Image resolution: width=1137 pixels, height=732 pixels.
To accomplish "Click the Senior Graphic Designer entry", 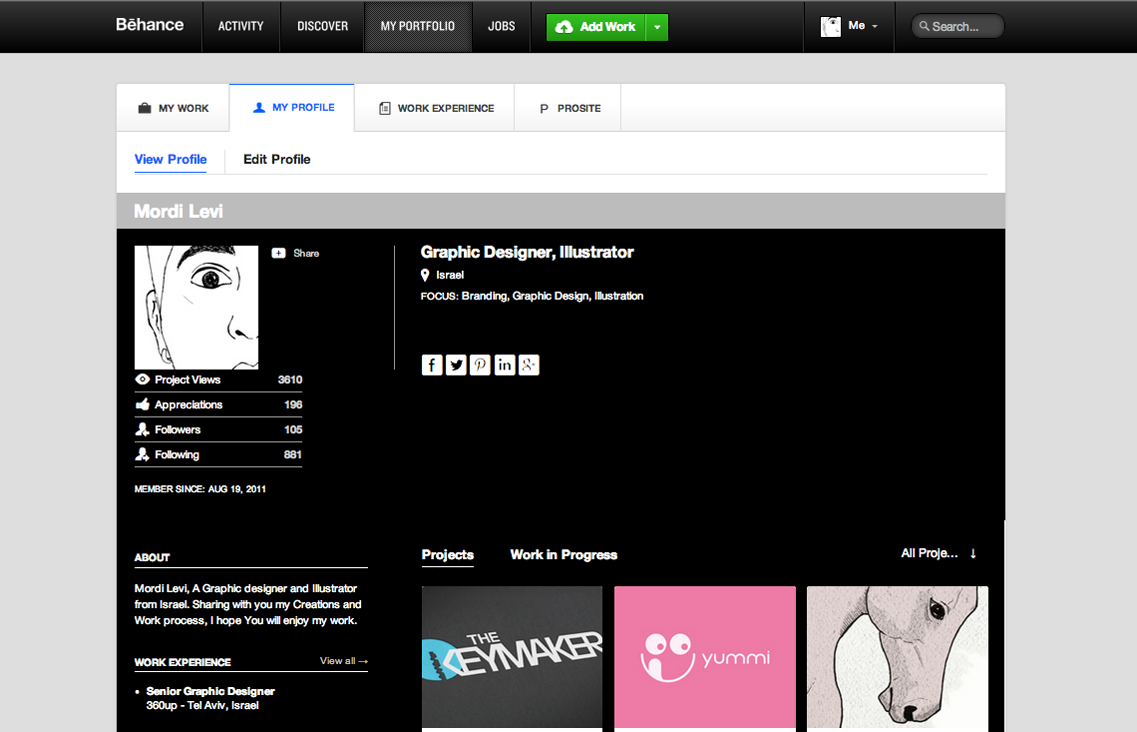I will (210, 691).
